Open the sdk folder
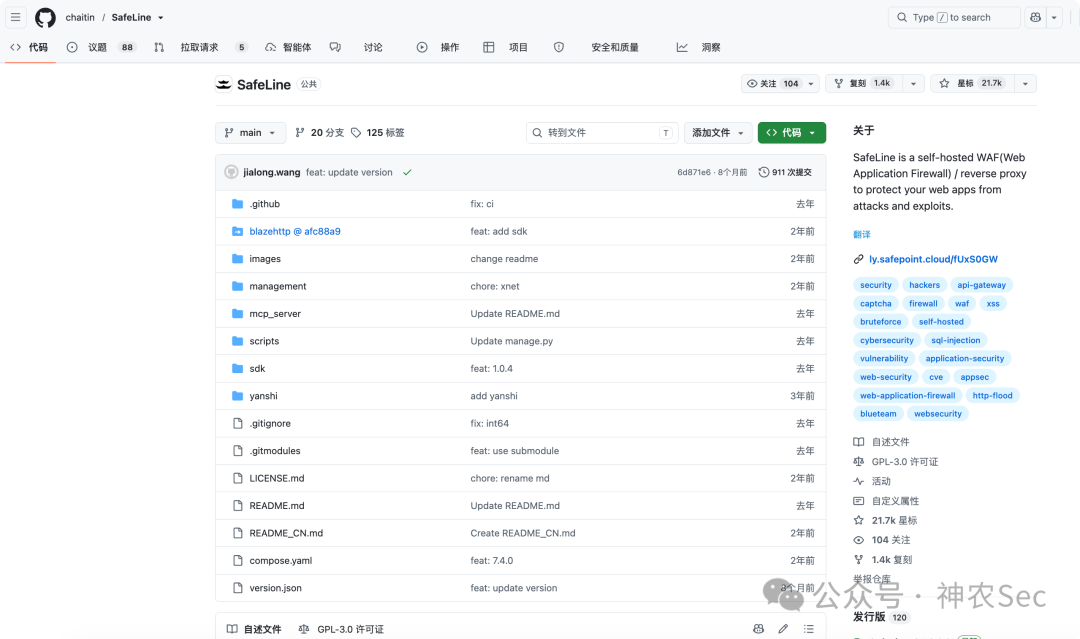Viewport: 1080px width, 639px height. [x=257, y=368]
